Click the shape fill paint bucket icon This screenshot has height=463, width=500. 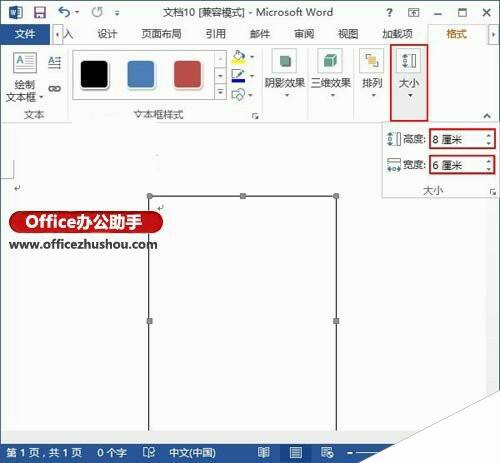pos(239,57)
